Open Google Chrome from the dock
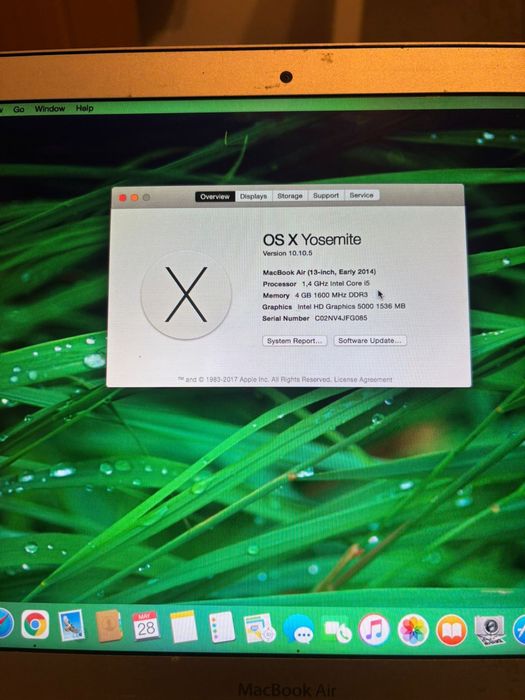525x700 pixels. point(35,624)
